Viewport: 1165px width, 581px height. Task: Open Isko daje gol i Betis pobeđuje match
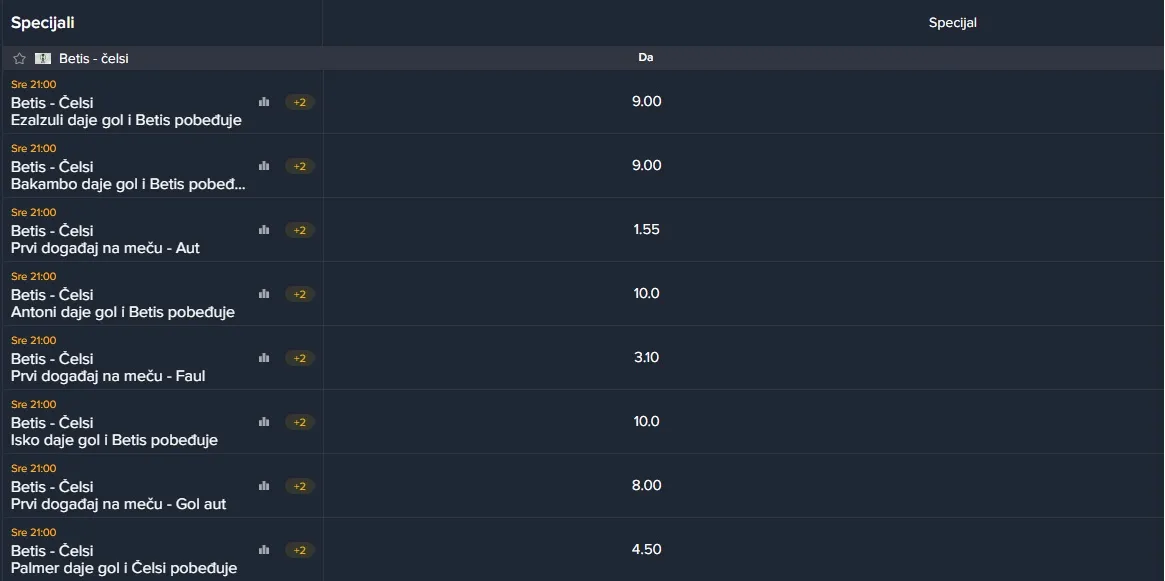coord(114,440)
